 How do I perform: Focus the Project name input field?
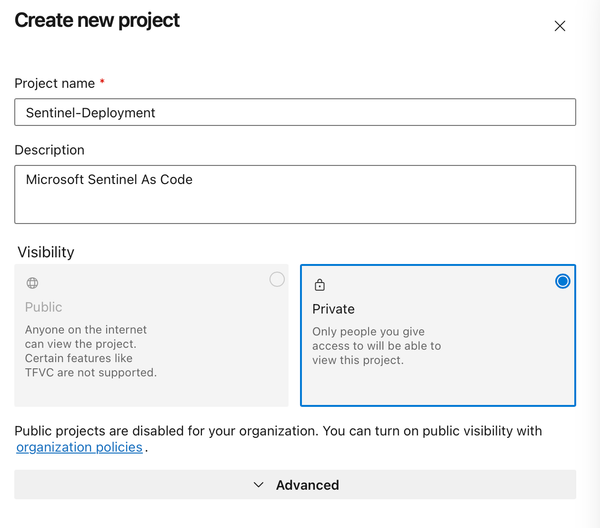coord(295,112)
